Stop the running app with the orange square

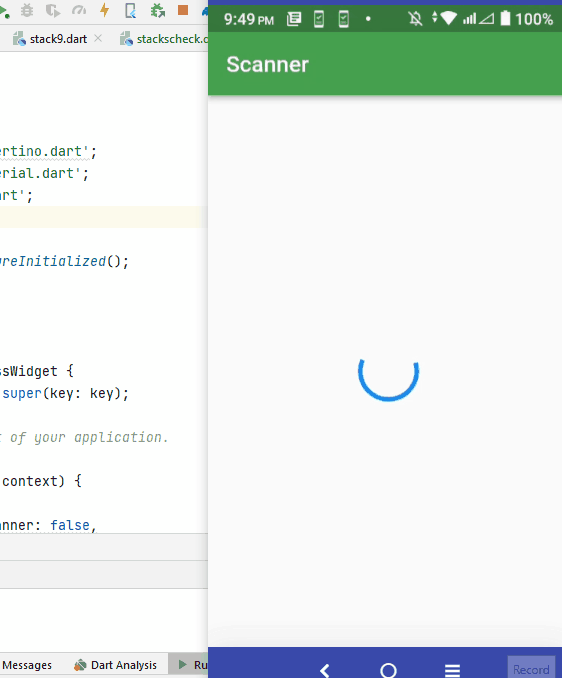pos(183,10)
